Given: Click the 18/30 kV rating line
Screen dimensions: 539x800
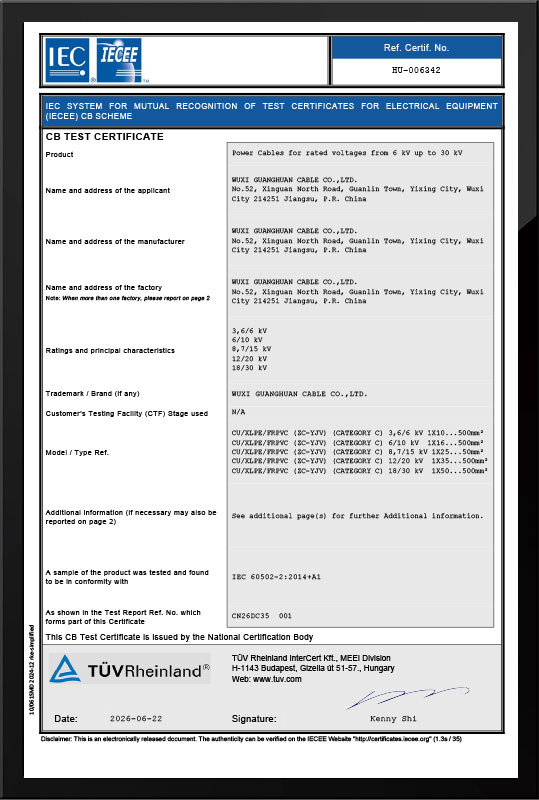Looking at the screenshot, I should click(x=249, y=368).
